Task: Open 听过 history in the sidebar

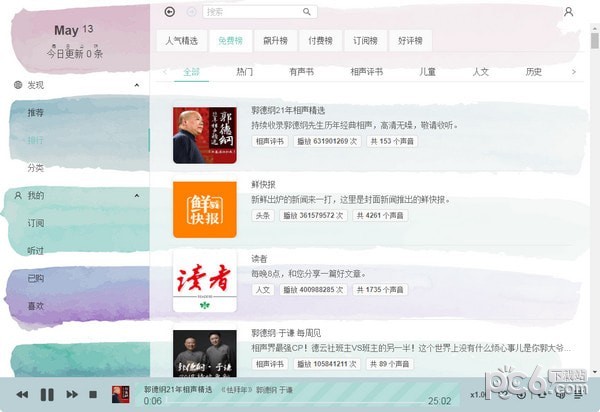Action: pyautogui.click(x=36, y=251)
